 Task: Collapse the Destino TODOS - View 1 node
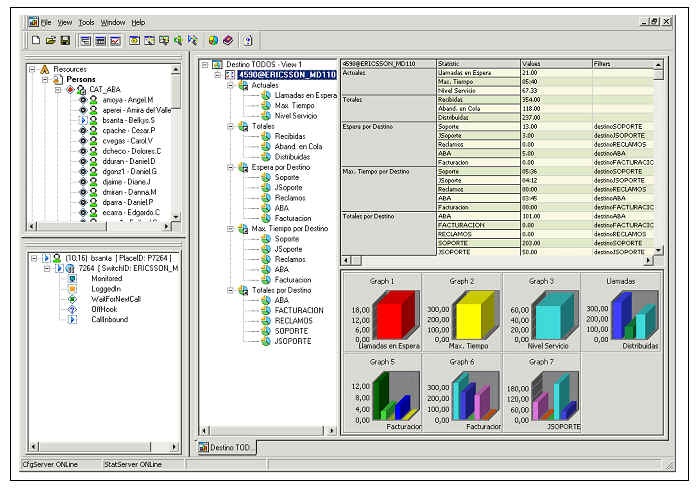(x=205, y=65)
